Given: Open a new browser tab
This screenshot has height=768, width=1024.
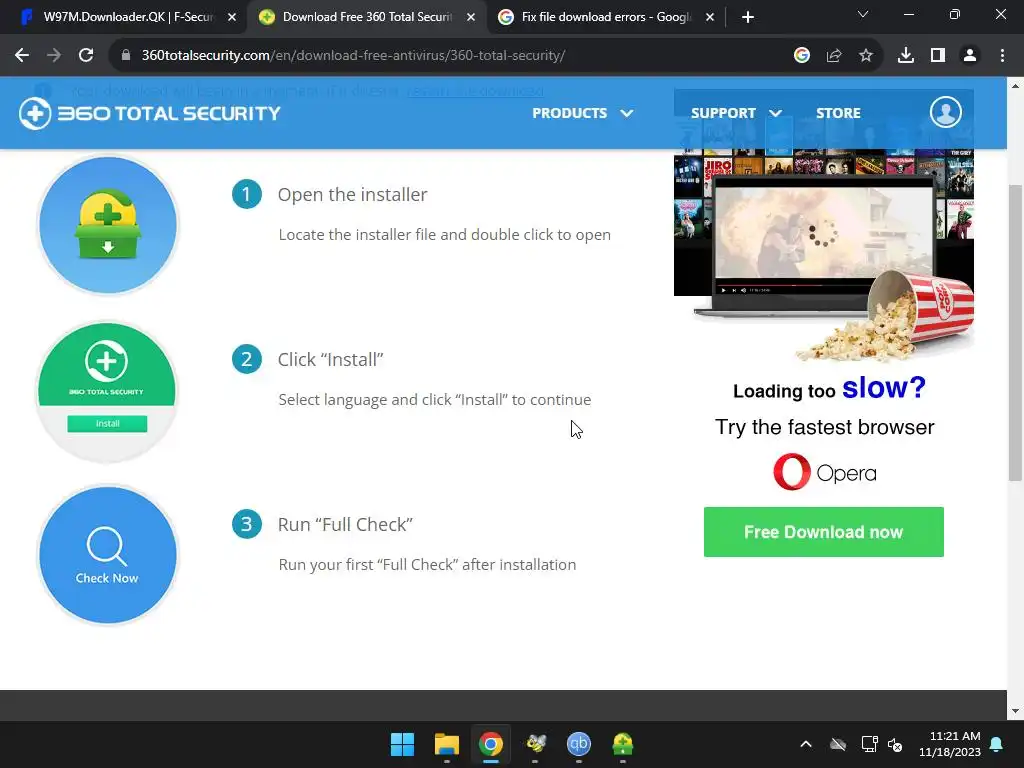Looking at the screenshot, I should [748, 17].
